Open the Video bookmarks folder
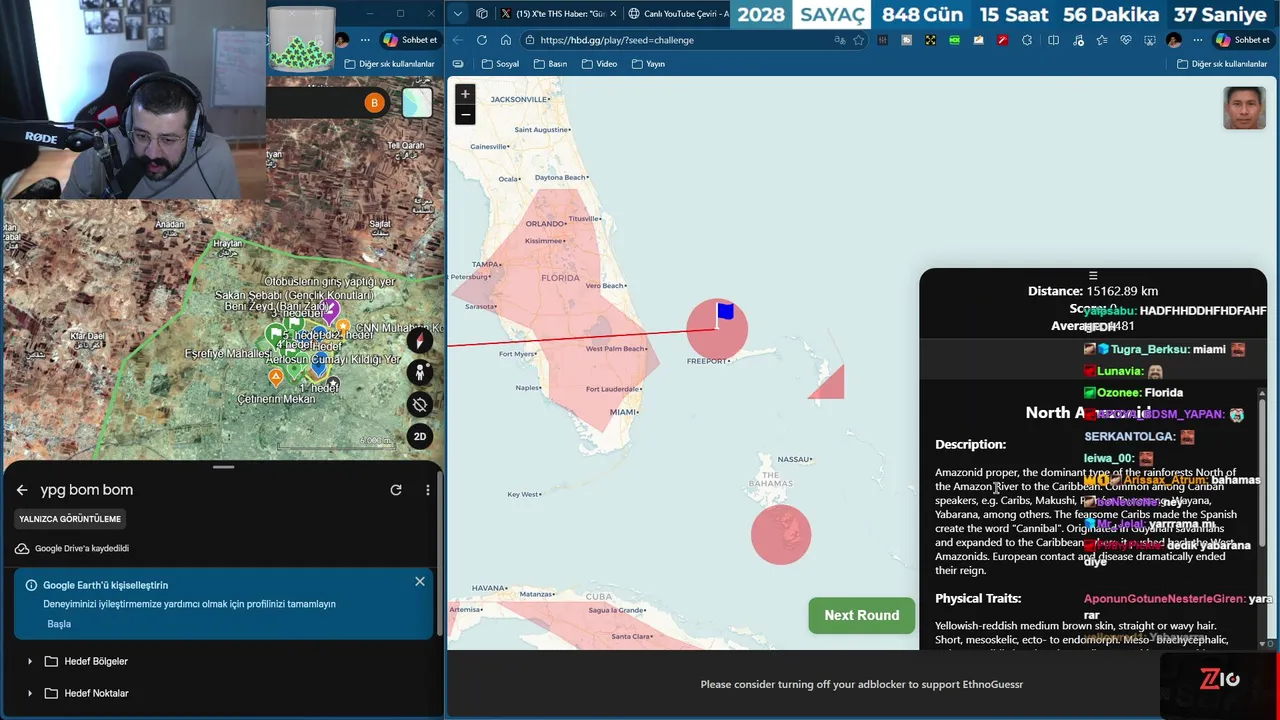This screenshot has width=1280, height=720. coord(598,64)
